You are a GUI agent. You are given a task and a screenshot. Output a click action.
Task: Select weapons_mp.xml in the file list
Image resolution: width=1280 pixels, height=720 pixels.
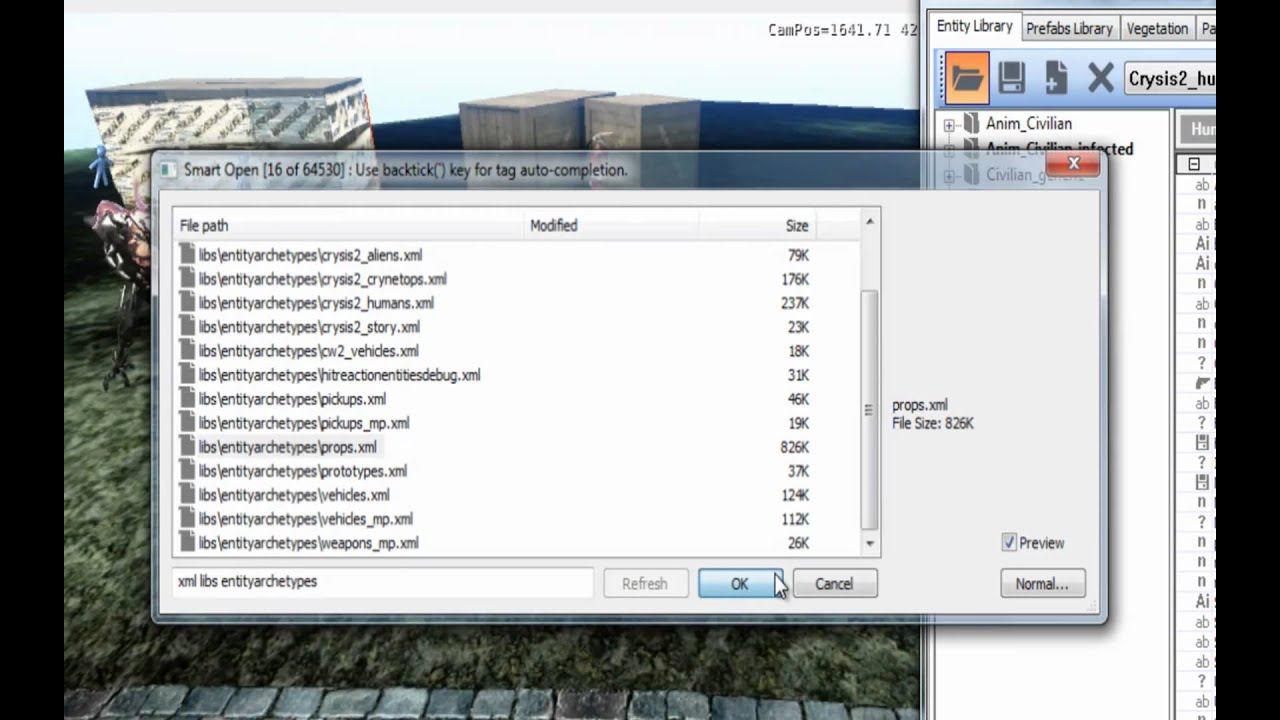308,543
